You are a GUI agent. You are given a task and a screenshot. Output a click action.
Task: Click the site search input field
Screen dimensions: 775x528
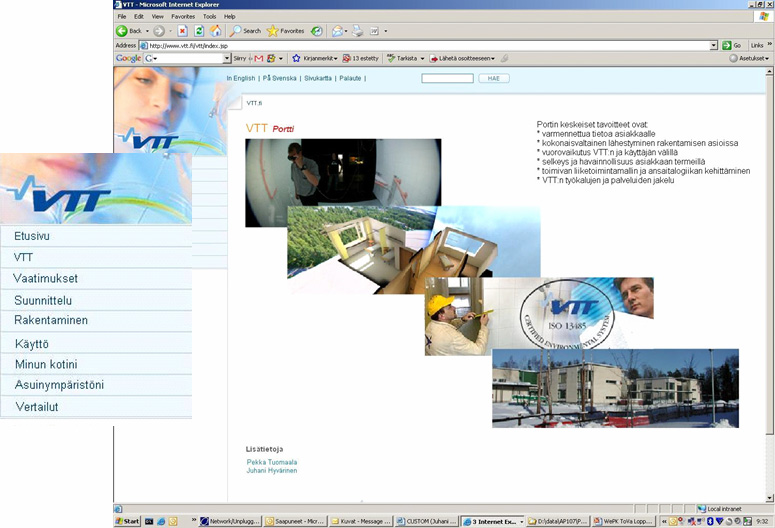point(447,78)
